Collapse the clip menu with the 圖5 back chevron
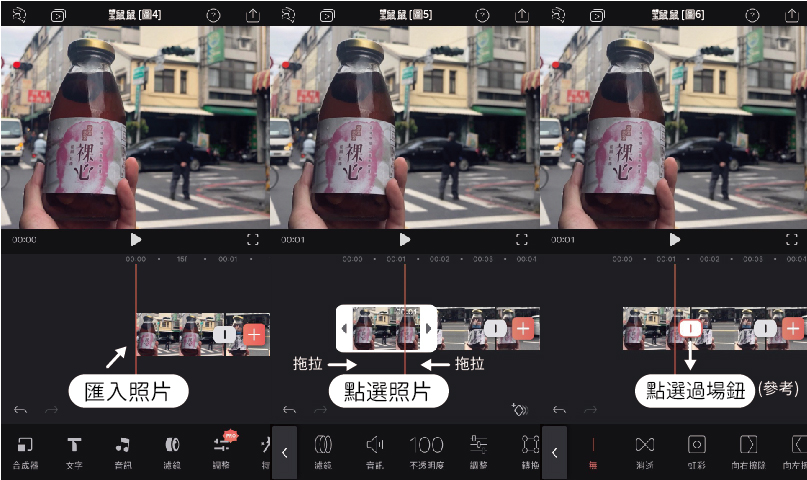The image size is (807, 480). click(x=284, y=452)
